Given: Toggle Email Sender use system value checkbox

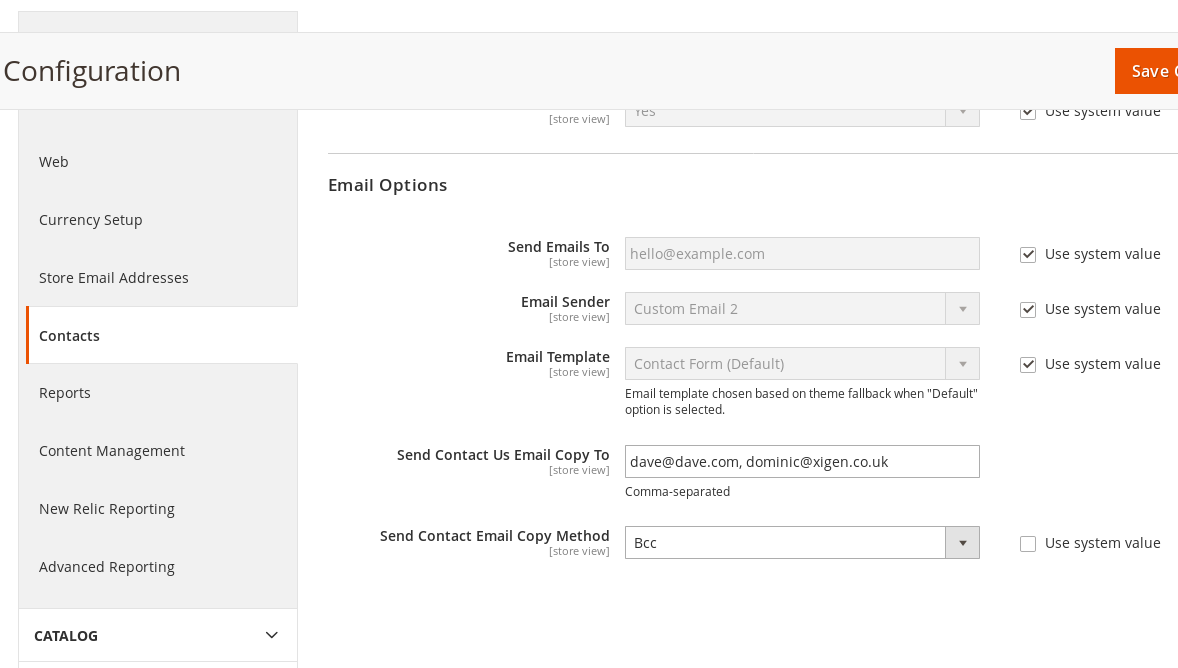Looking at the screenshot, I should [1028, 310].
